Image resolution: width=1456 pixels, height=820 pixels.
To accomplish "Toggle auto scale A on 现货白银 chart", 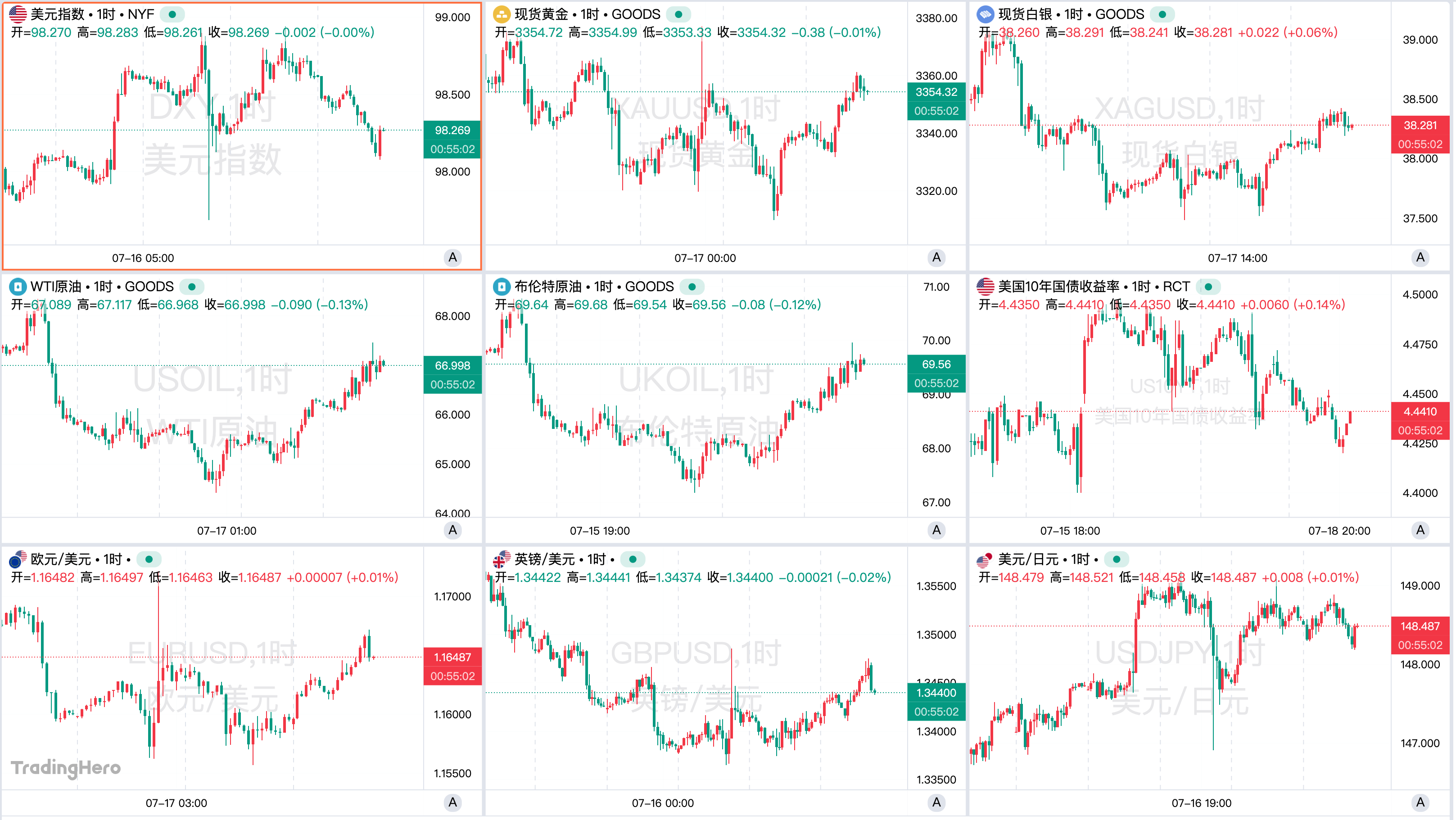I will click(1420, 258).
